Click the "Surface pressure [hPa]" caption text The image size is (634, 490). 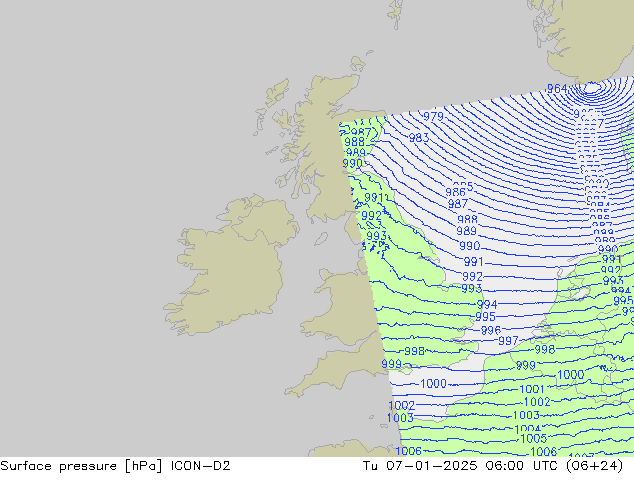(x=81, y=466)
